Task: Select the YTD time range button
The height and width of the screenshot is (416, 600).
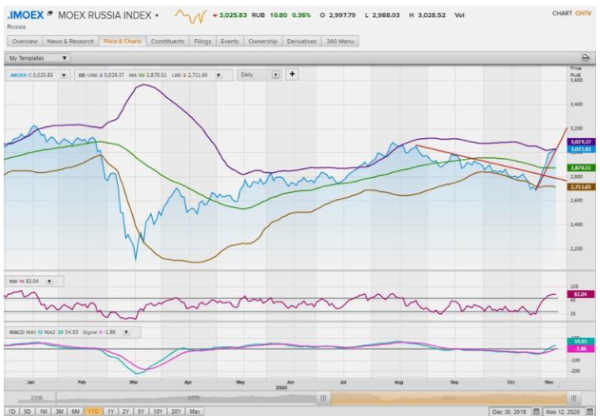Action: [x=93, y=411]
